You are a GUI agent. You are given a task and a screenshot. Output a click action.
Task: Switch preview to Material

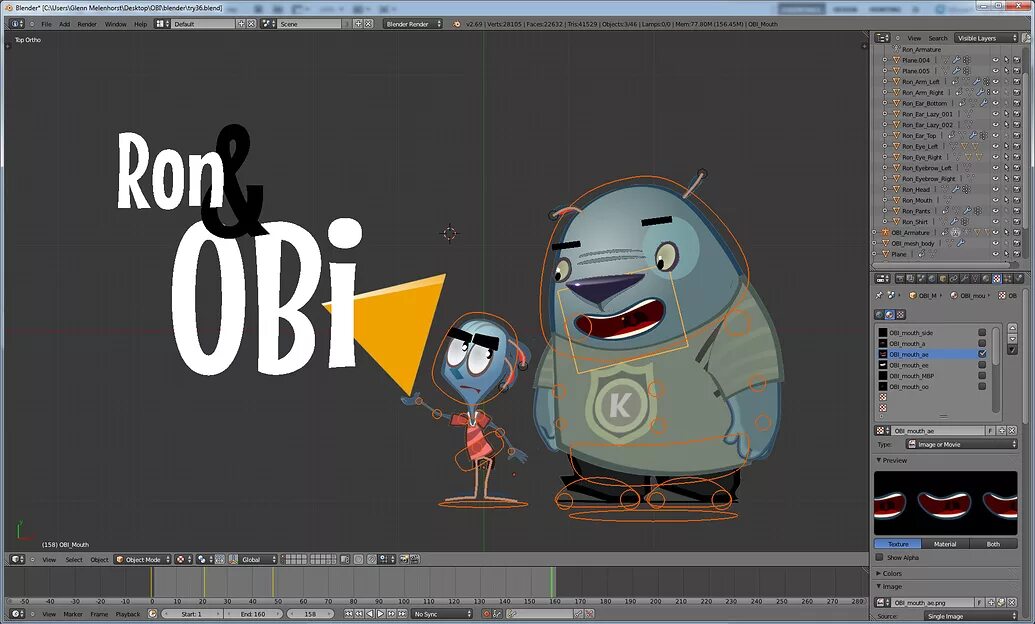click(x=945, y=544)
